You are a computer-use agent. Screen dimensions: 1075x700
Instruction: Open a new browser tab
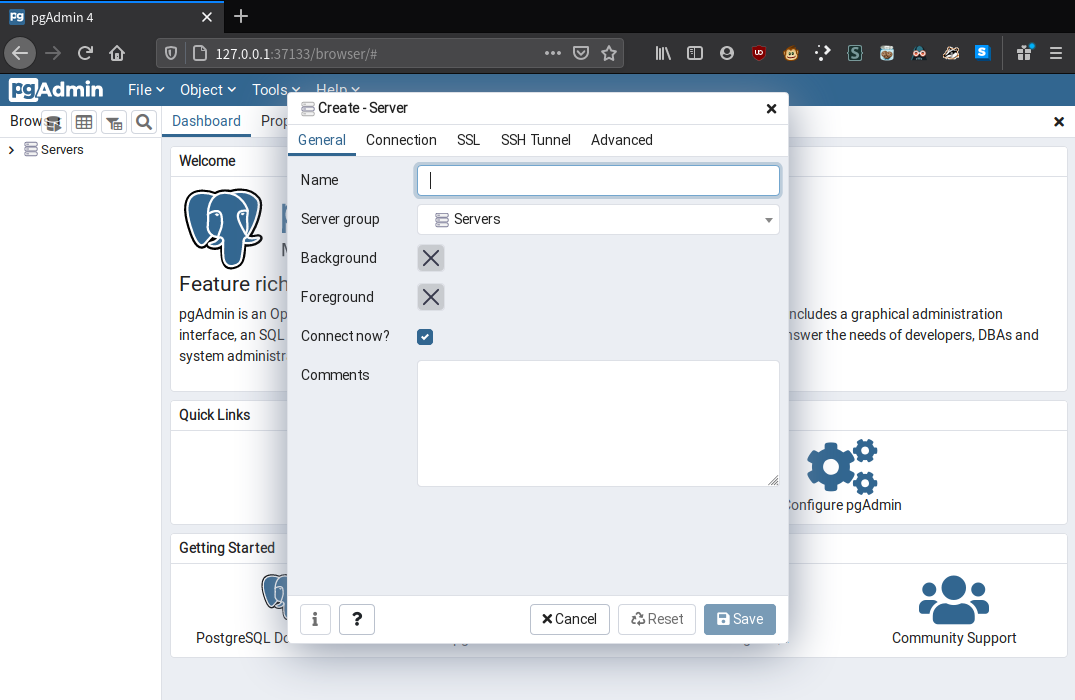pyautogui.click(x=241, y=16)
